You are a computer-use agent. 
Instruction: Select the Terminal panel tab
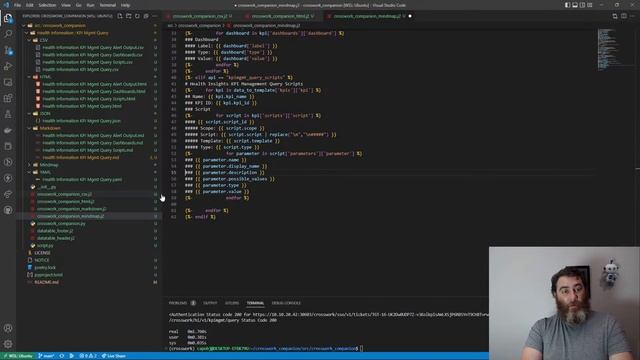tap(255, 303)
